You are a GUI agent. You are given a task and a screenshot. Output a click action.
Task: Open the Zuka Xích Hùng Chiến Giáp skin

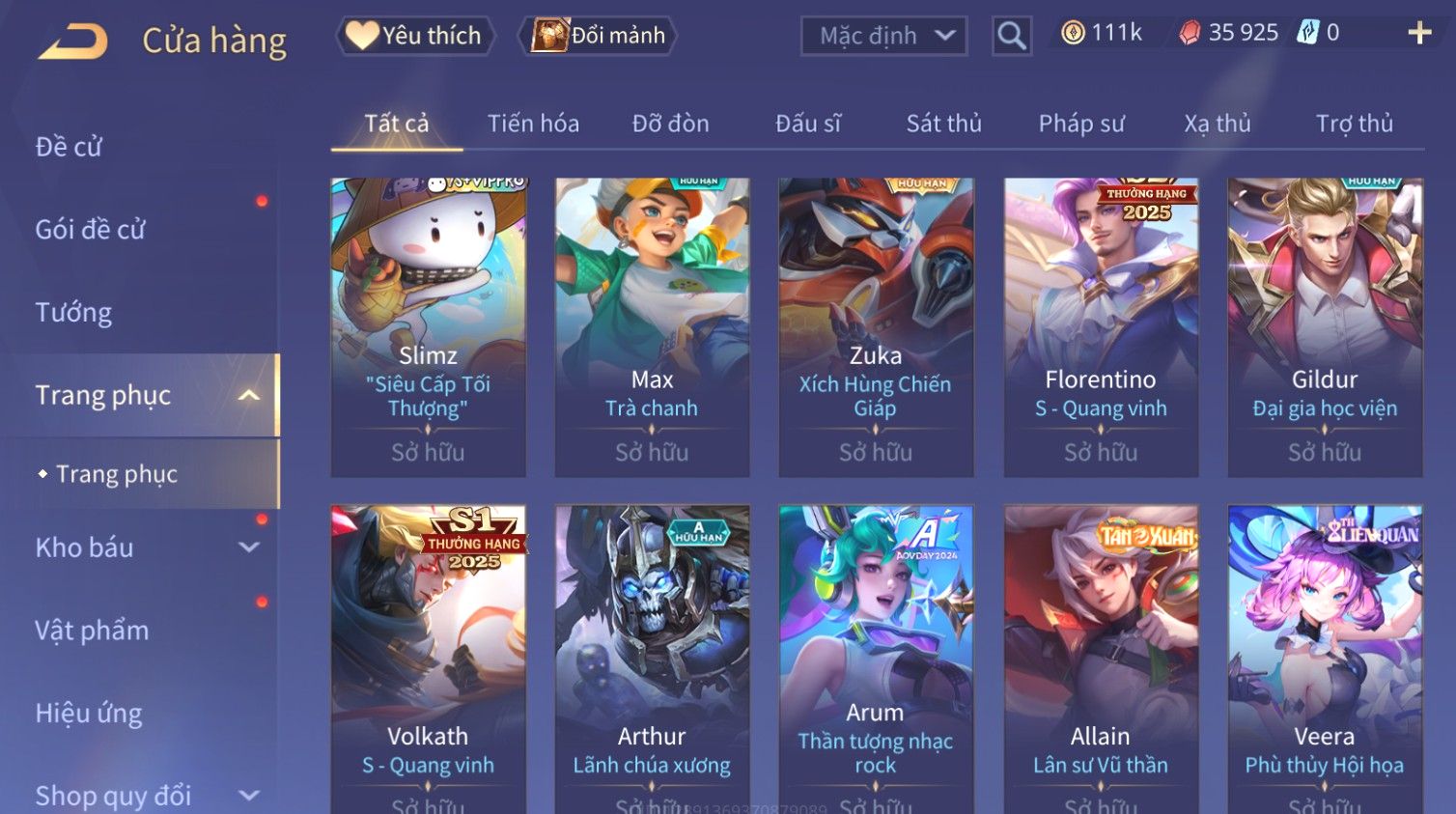[876, 327]
